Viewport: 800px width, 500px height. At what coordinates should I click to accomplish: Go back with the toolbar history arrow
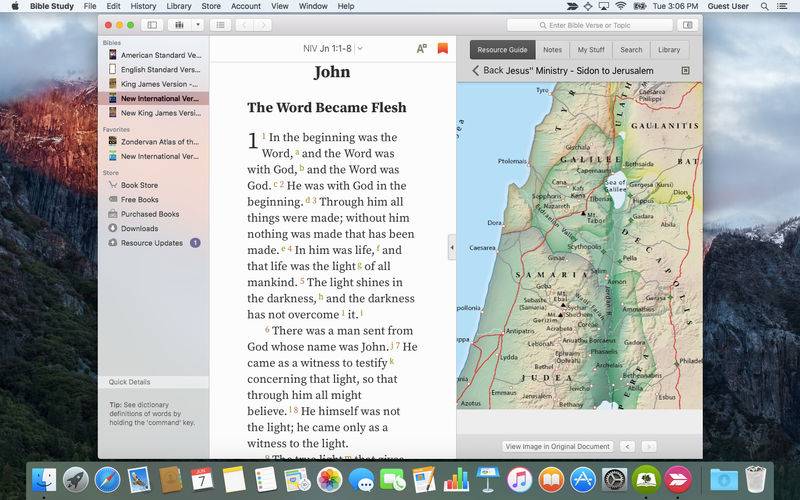tap(244, 25)
